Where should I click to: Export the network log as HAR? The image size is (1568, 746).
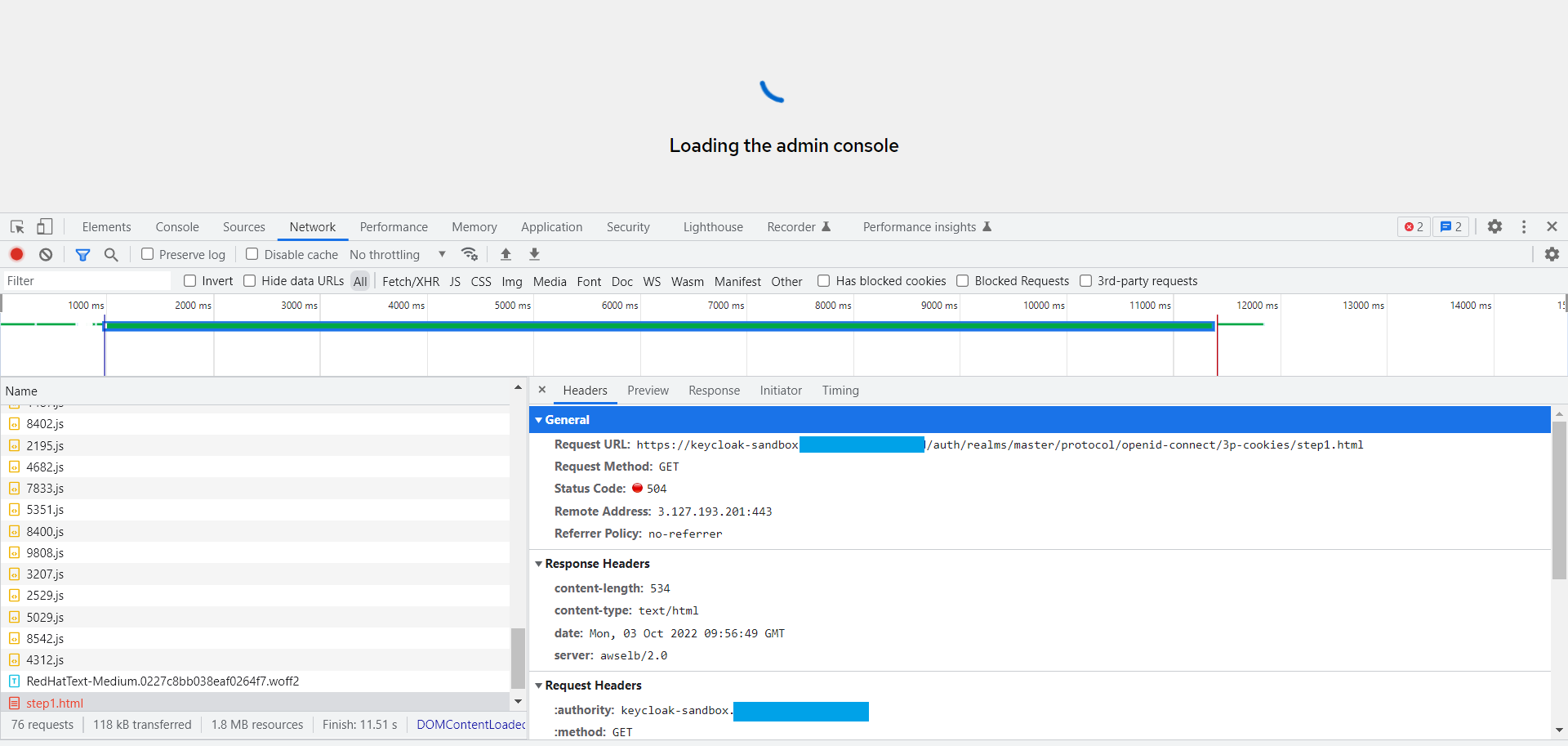(534, 254)
